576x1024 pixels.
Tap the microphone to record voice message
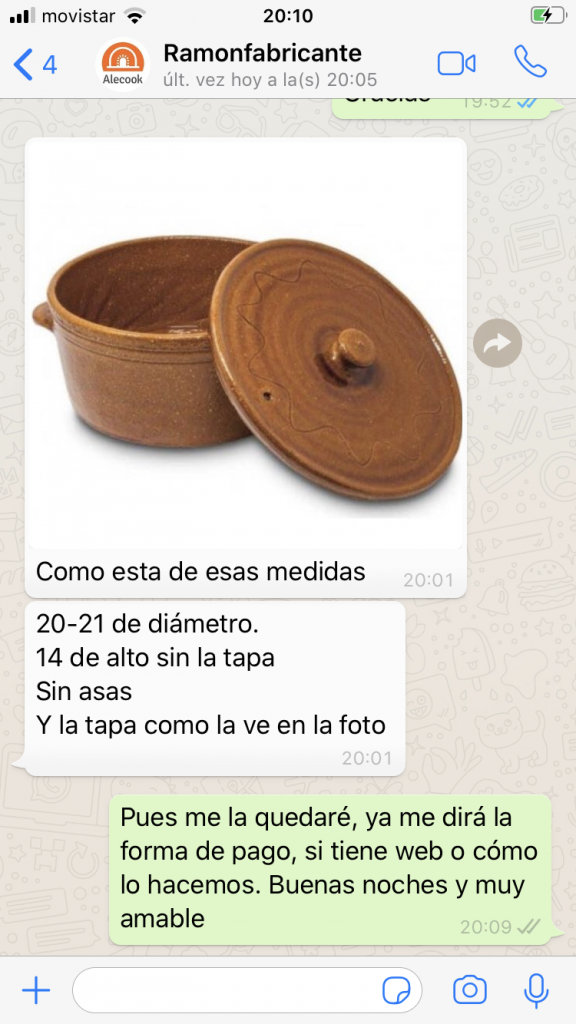536,991
